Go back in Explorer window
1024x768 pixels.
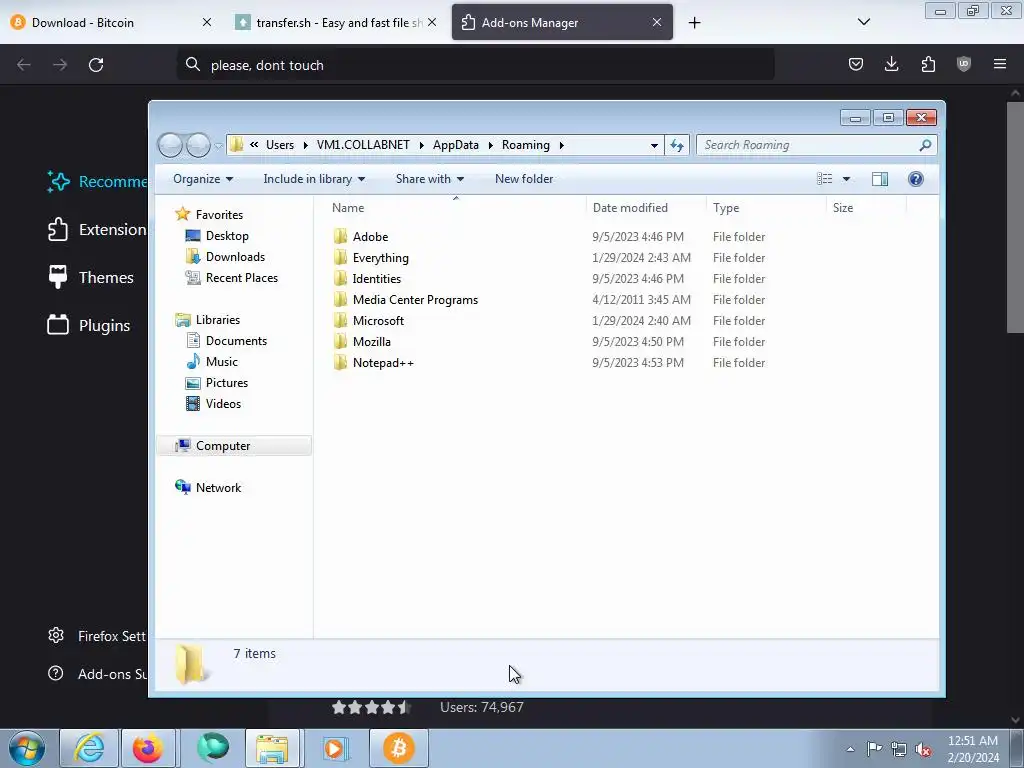(x=170, y=145)
